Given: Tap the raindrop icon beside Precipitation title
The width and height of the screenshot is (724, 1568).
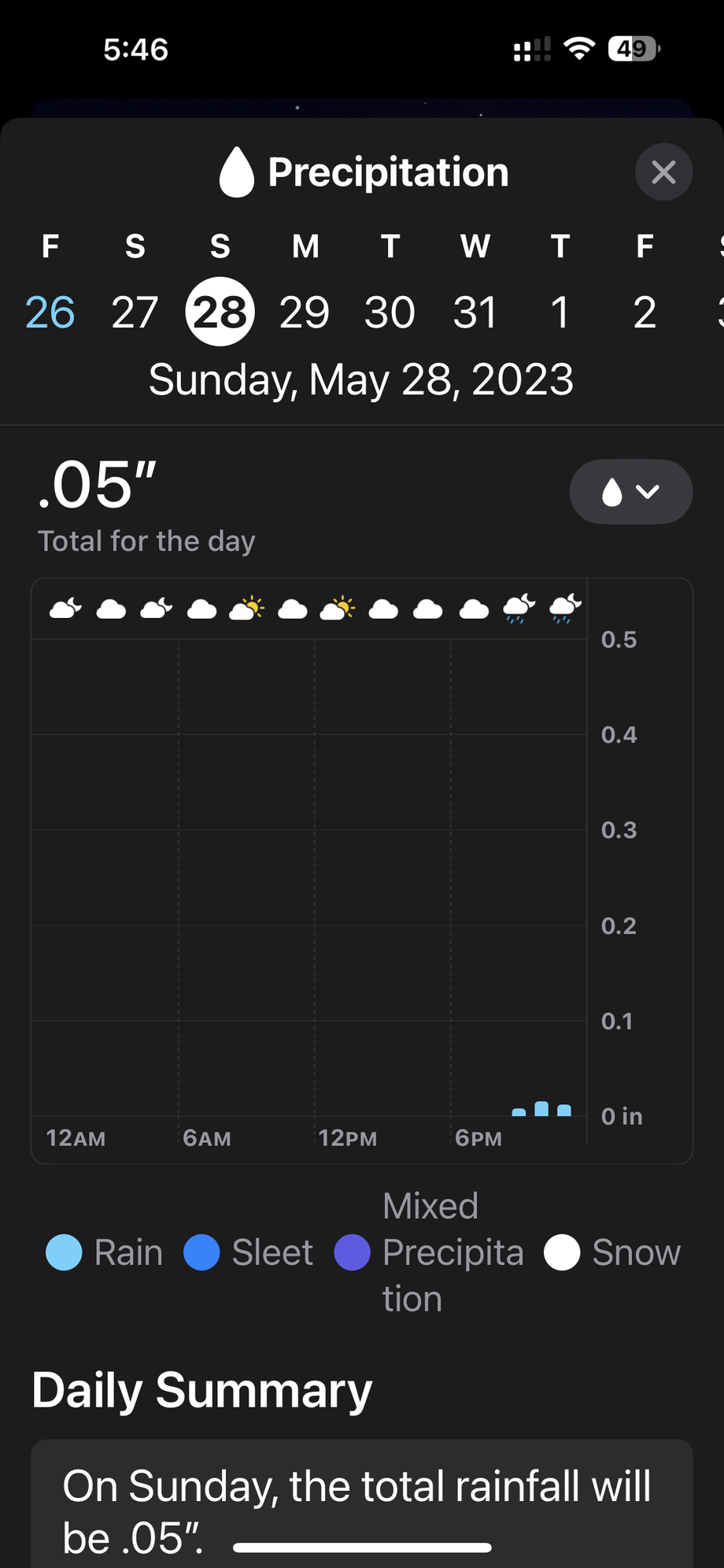Looking at the screenshot, I should (236, 172).
